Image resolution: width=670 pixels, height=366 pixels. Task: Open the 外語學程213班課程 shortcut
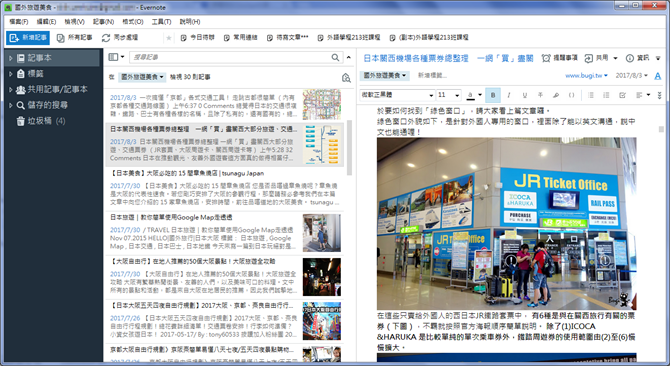[349, 38]
